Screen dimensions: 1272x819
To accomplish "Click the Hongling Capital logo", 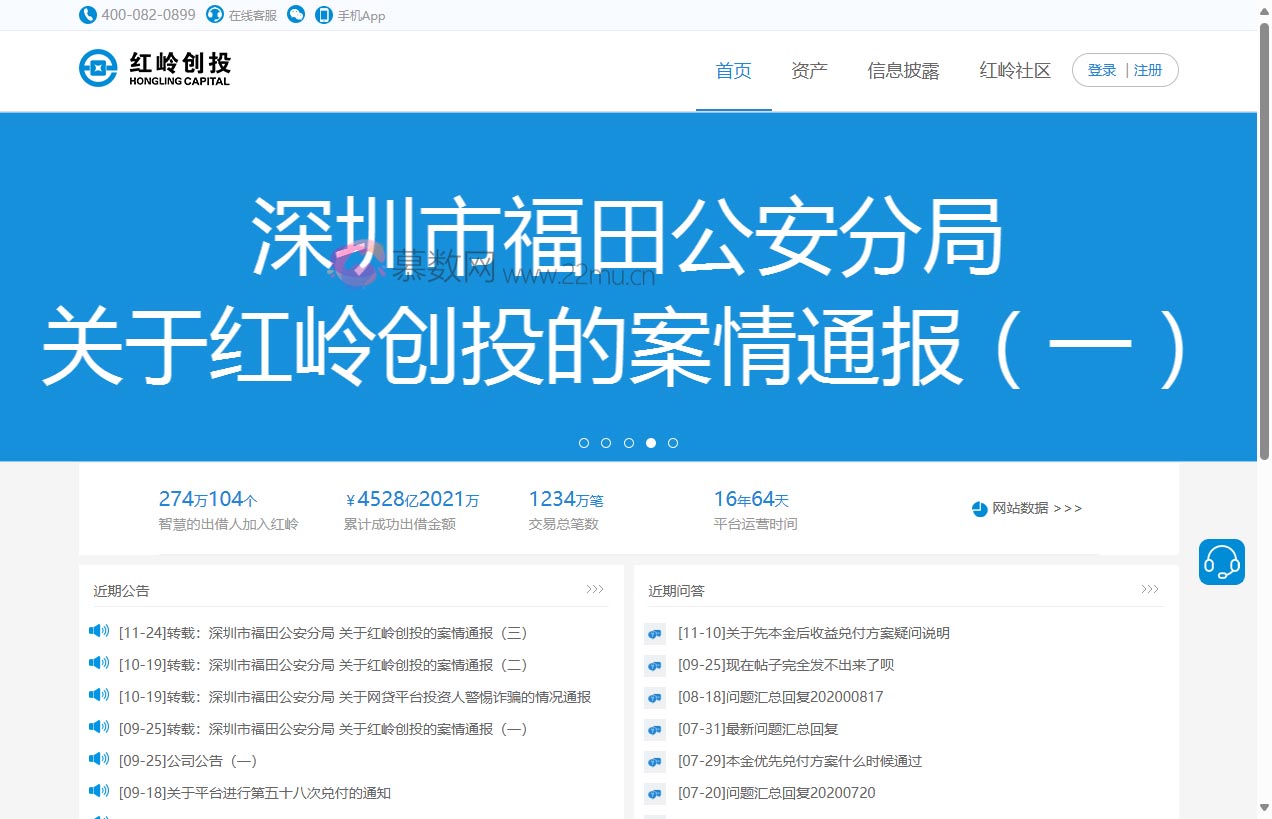I will pos(155,69).
